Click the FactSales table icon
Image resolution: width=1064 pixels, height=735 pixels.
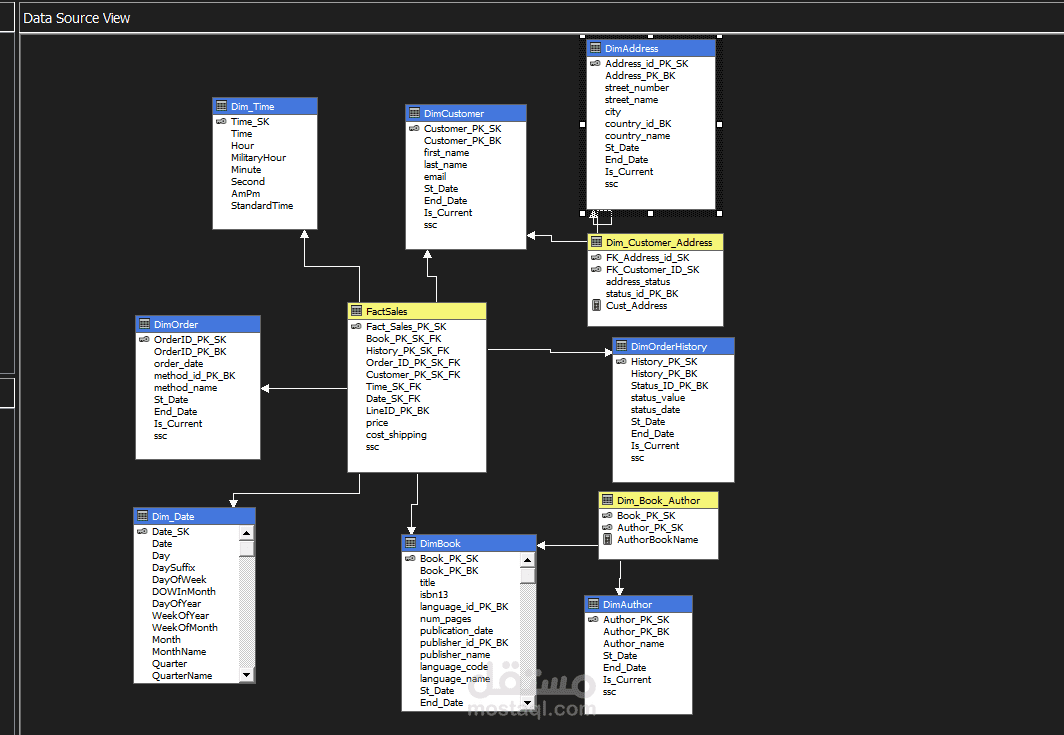click(x=356, y=311)
